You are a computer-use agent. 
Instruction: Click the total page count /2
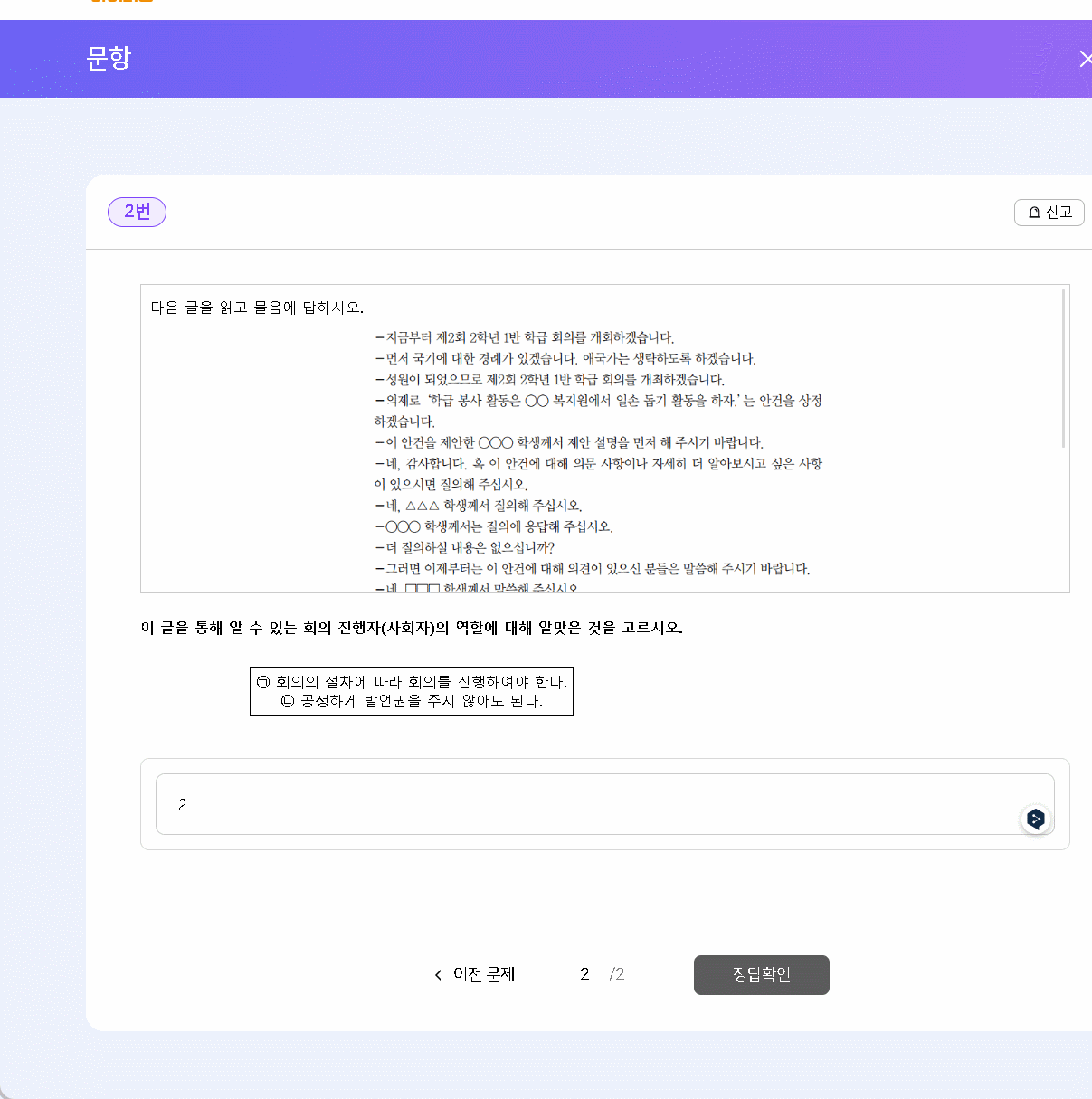click(617, 974)
